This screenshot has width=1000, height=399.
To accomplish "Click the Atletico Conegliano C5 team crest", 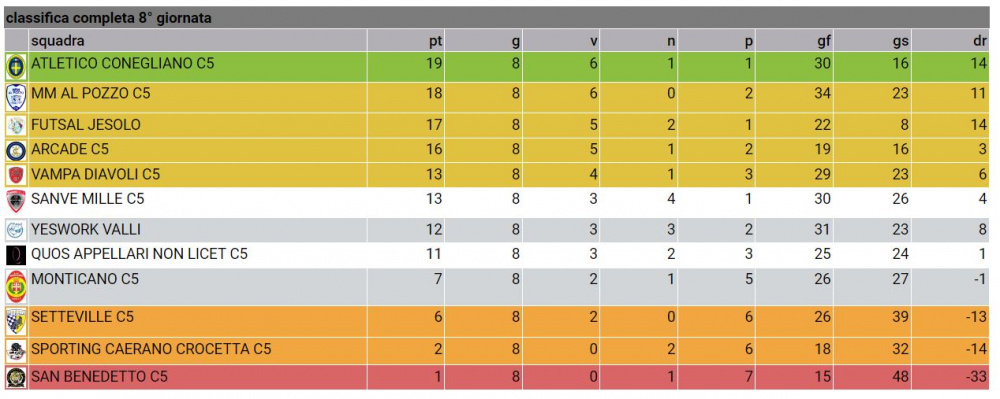I will [16, 67].
